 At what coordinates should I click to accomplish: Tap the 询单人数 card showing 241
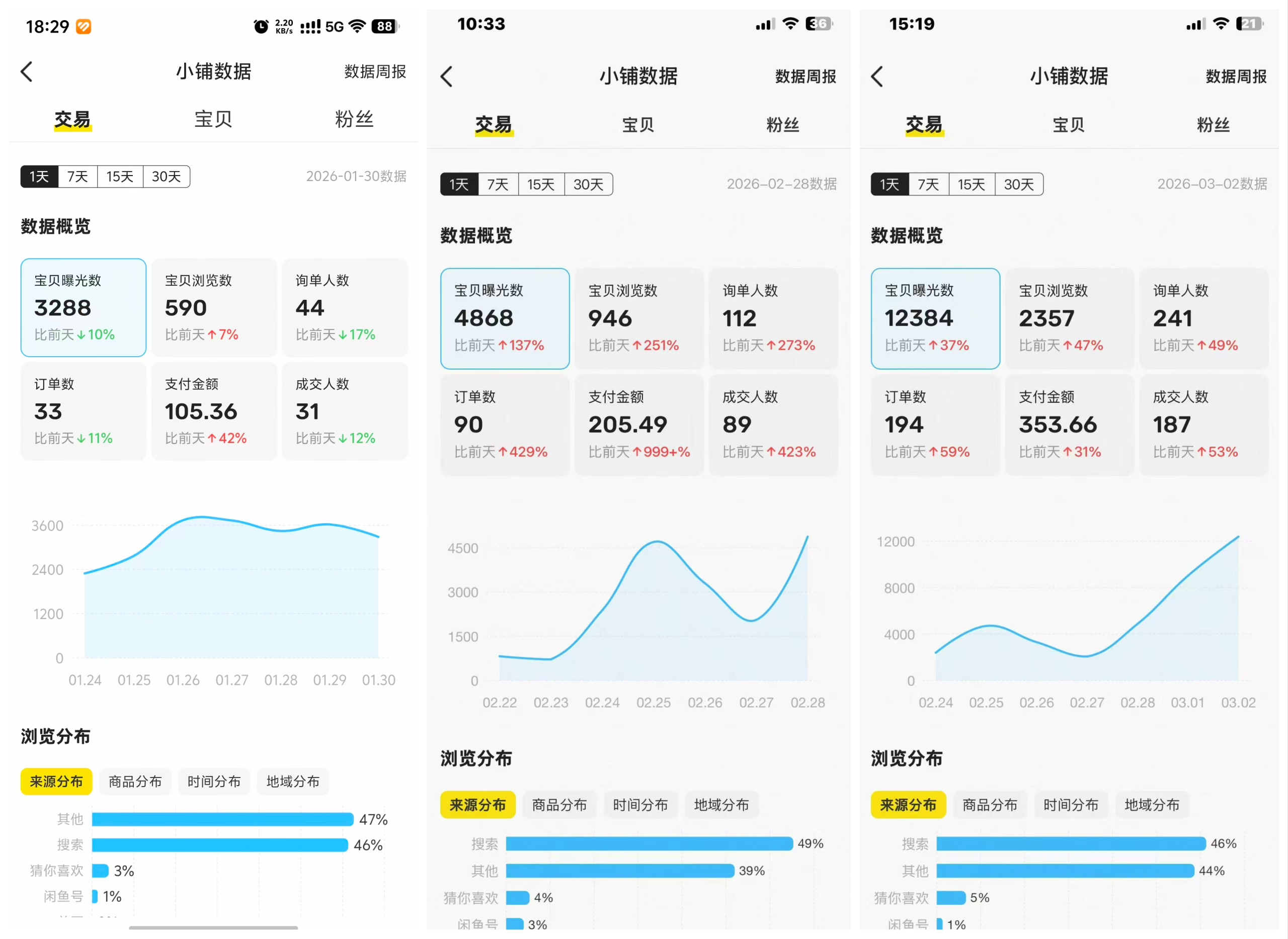tap(1204, 319)
